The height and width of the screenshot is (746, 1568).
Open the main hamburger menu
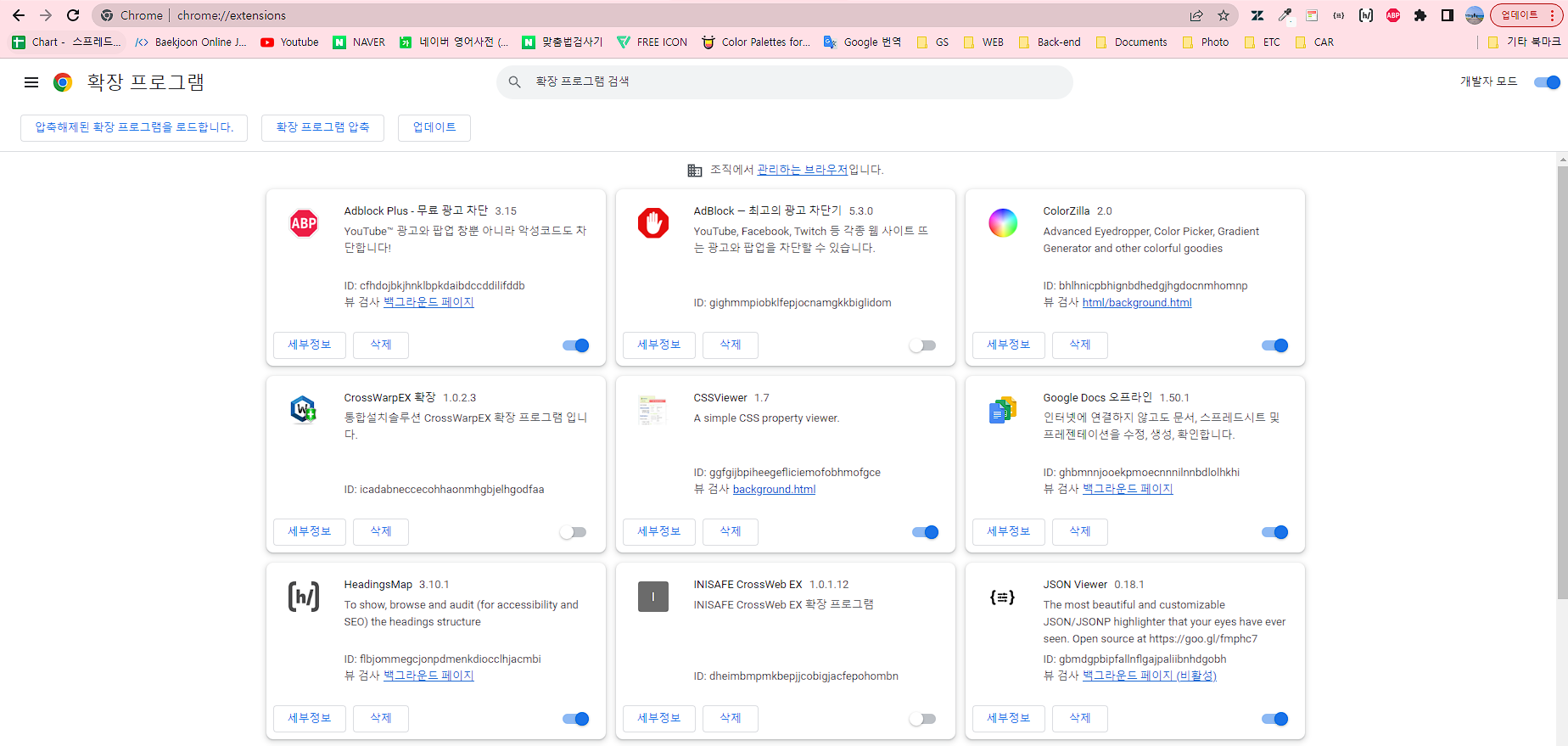click(x=31, y=82)
